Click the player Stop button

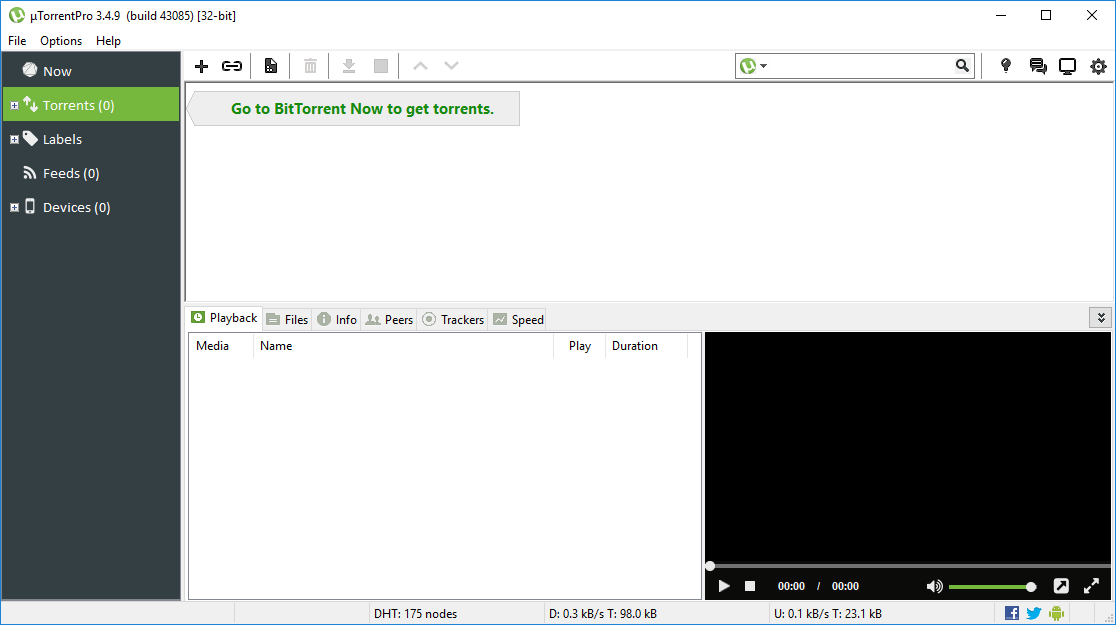point(750,586)
